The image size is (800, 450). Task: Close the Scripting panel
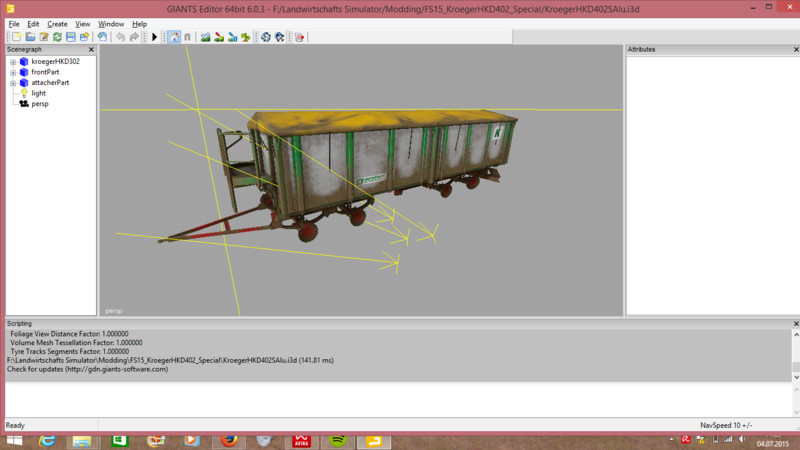[x=796, y=323]
